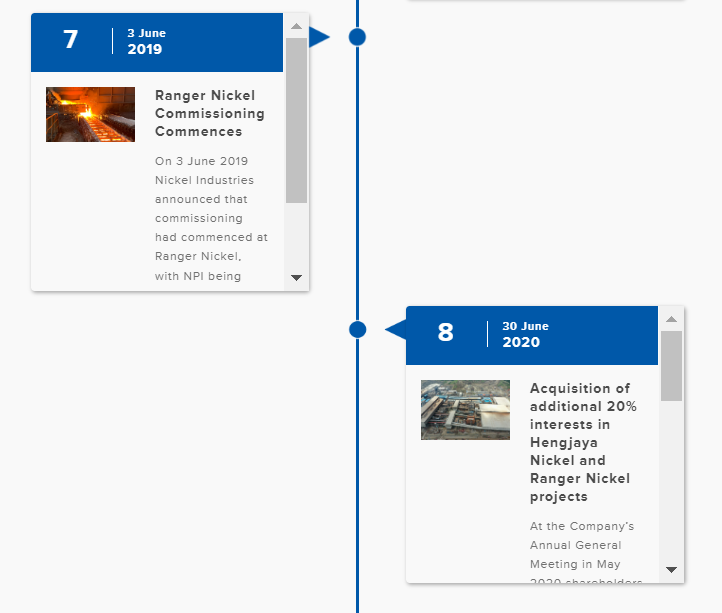This screenshot has width=722, height=613.
Task: Click text 'At the Company's'
Action: [x=582, y=526]
